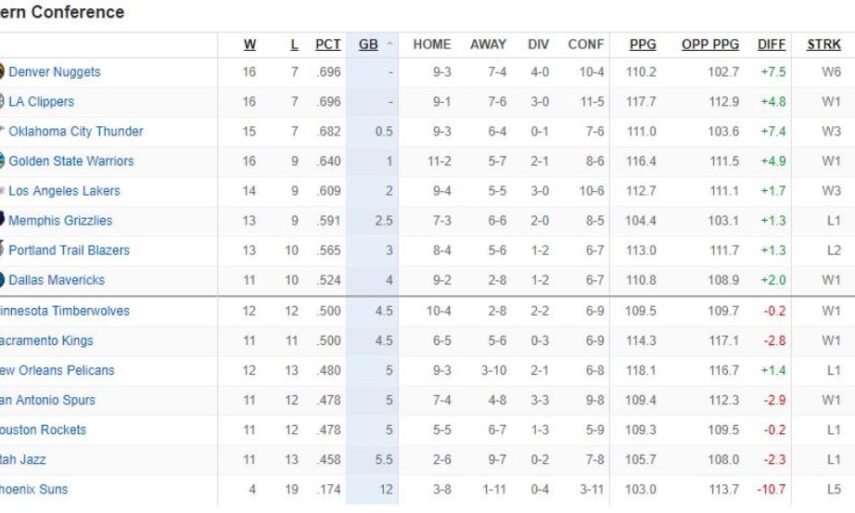Screen dimensions: 855x513
Task: Click the Denver Nuggets team logo
Action: (2, 72)
